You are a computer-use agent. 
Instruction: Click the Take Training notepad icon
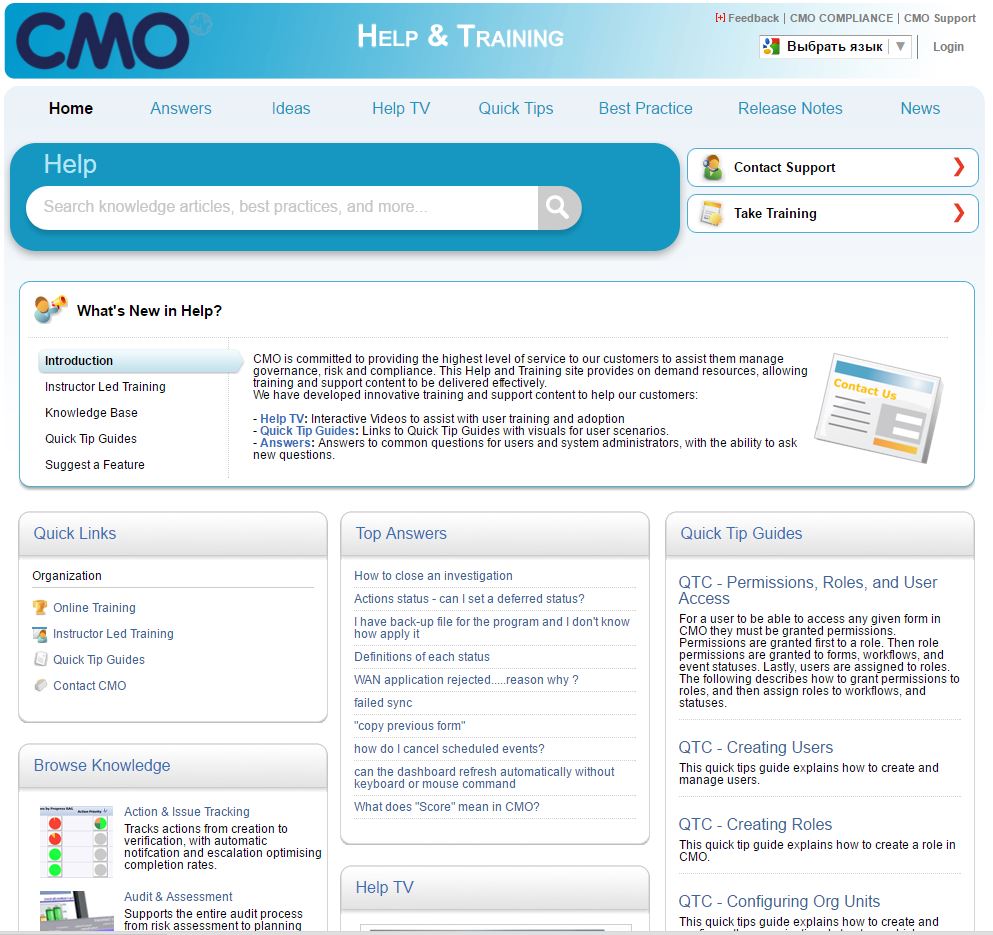(712, 213)
